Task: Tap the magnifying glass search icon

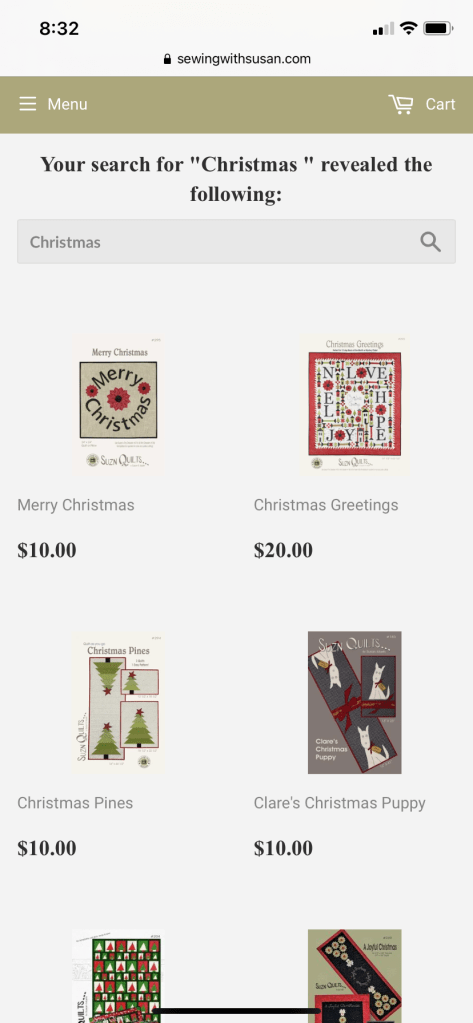Action: point(430,242)
